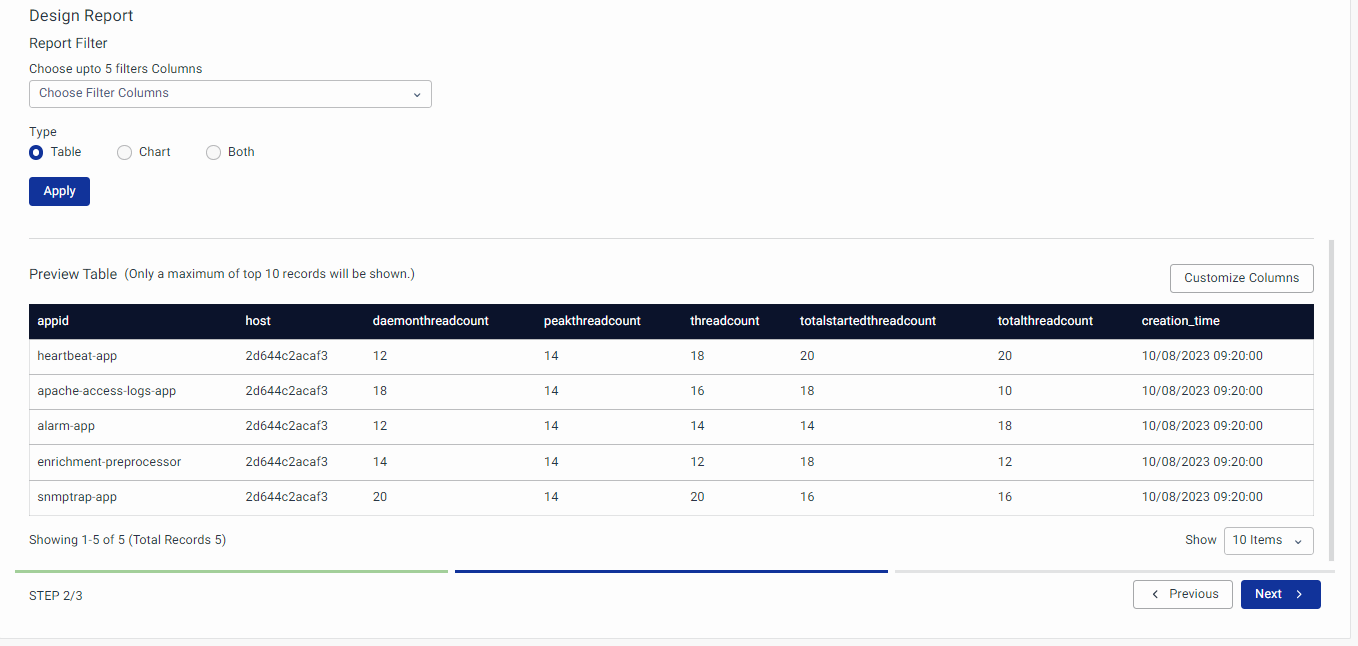The height and width of the screenshot is (646, 1358).
Task: Click the creation_time column header
Action: [x=1180, y=321]
